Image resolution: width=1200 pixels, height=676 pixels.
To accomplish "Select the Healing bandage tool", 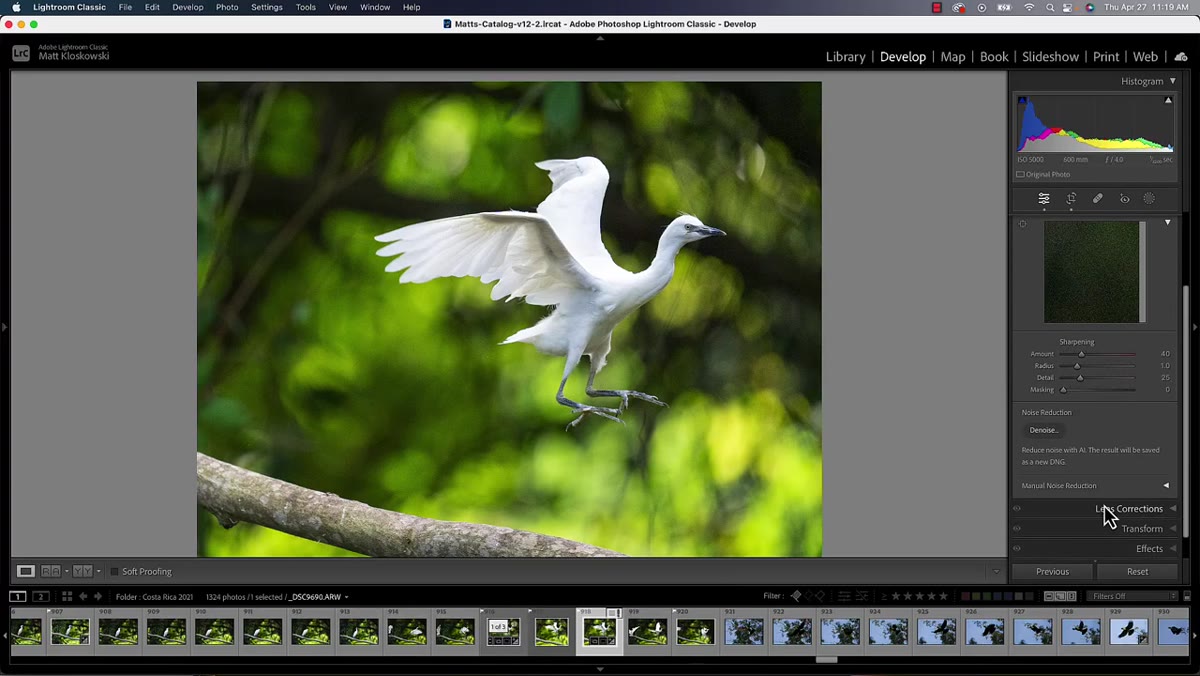I will [x=1098, y=199].
